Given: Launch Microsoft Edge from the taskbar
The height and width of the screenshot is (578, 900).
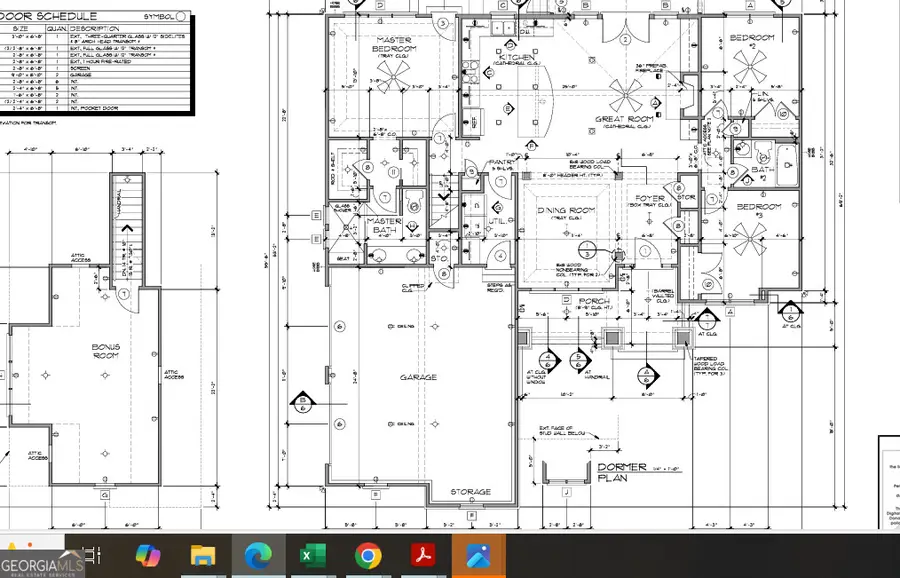Looking at the screenshot, I should tap(258, 557).
